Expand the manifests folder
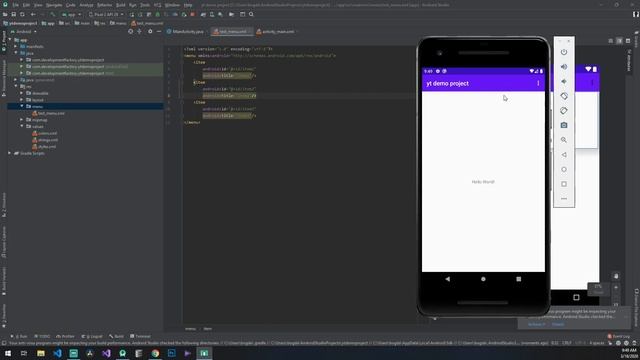The image size is (640, 360). (x=16, y=47)
